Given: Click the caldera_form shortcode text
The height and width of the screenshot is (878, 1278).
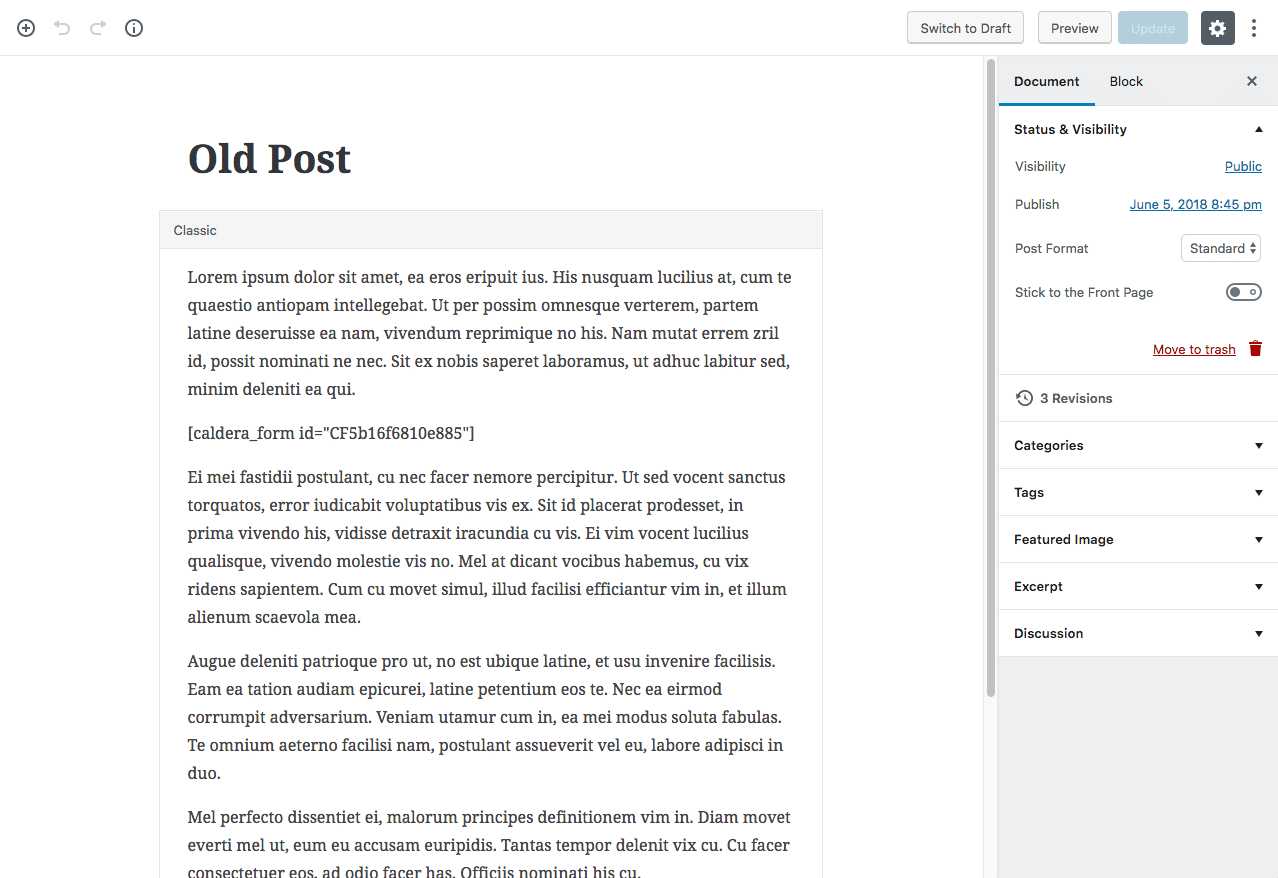Looking at the screenshot, I should [331, 433].
